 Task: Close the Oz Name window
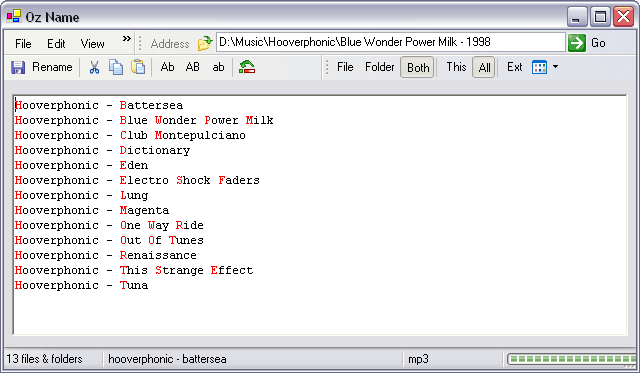(x=624, y=17)
